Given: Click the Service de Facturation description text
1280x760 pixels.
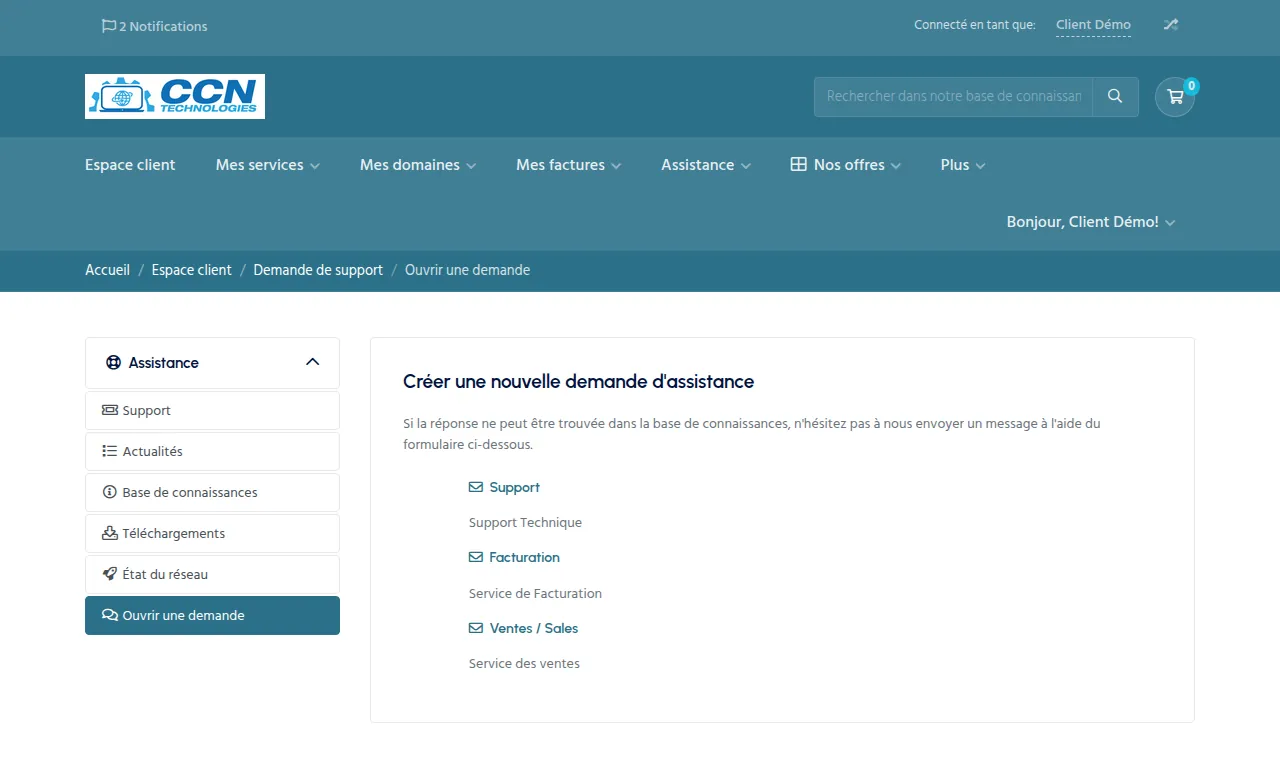Looking at the screenshot, I should 535,594.
